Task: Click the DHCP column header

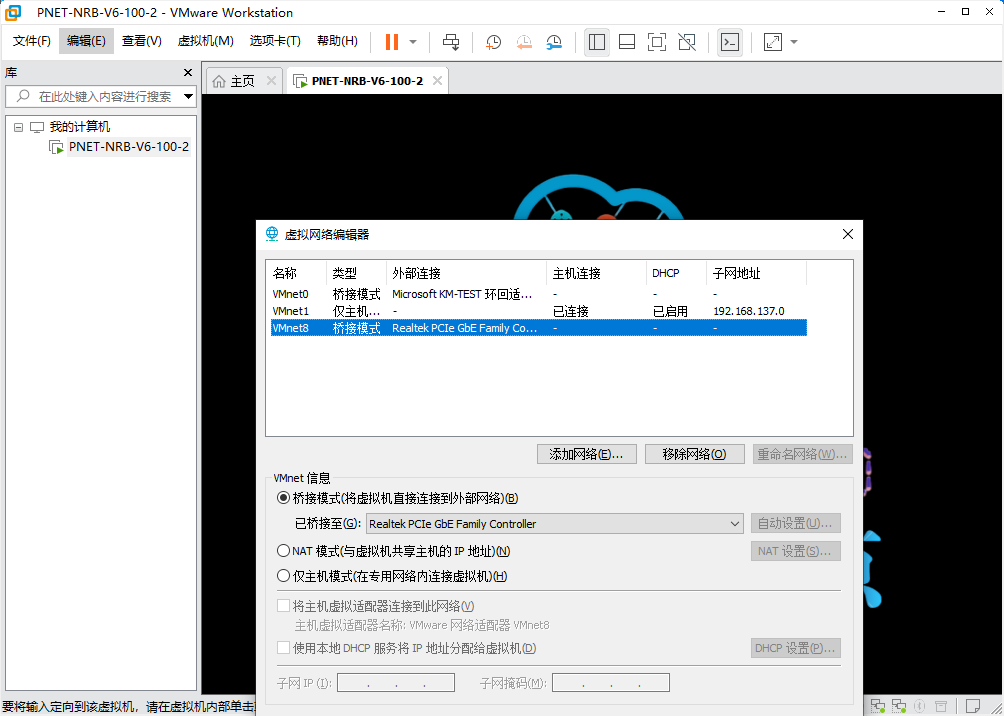Action: tap(676, 273)
